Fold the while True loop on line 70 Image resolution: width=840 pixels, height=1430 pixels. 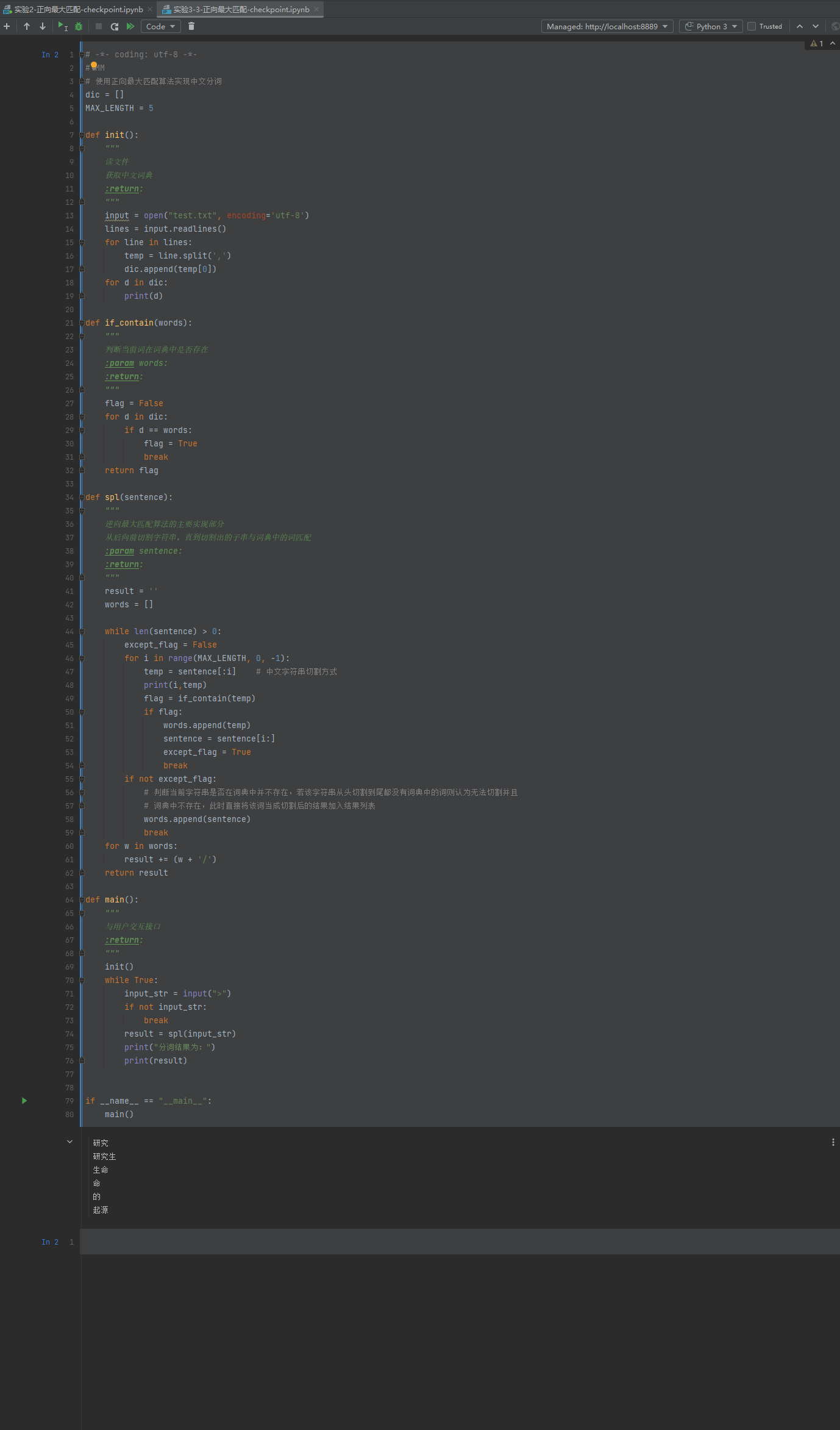click(82, 981)
